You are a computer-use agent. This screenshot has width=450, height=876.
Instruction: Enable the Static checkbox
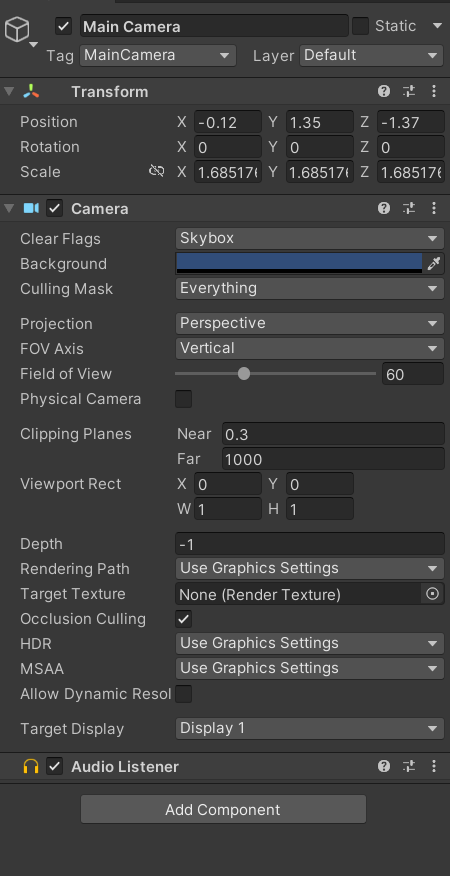[361, 26]
